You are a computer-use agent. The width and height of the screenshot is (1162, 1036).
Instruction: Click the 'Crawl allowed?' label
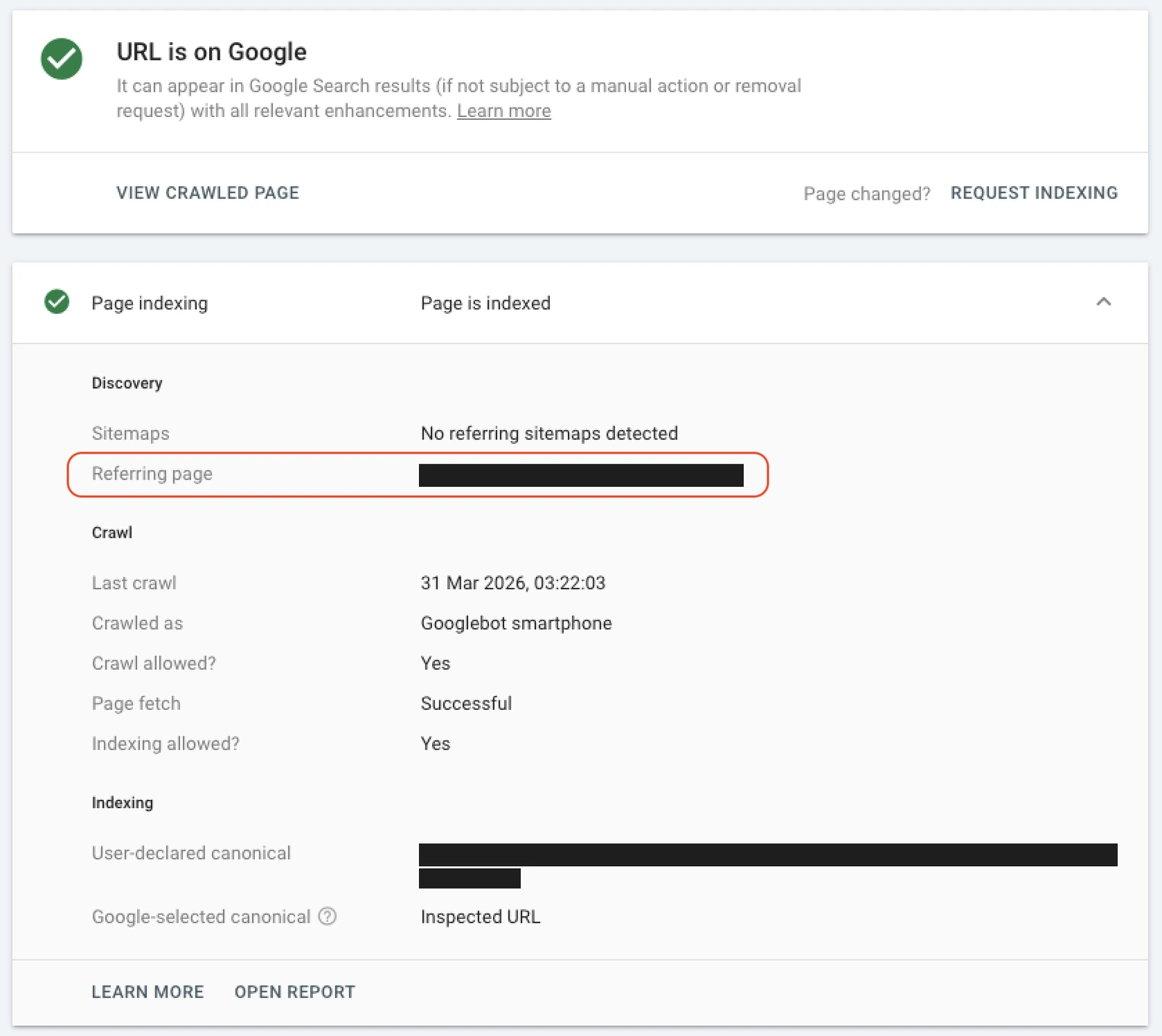coord(153,663)
